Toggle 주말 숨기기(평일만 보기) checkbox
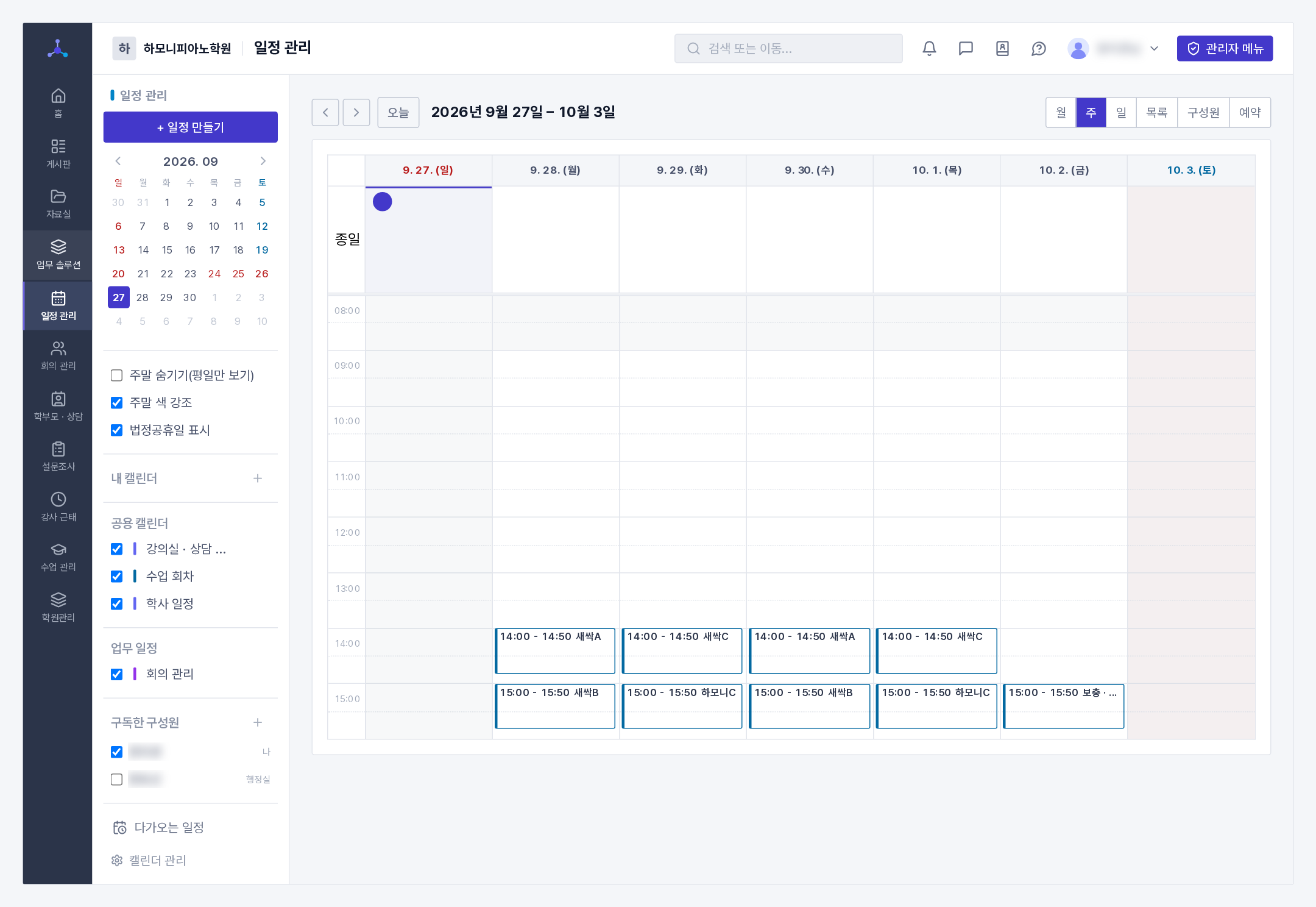 [116, 375]
